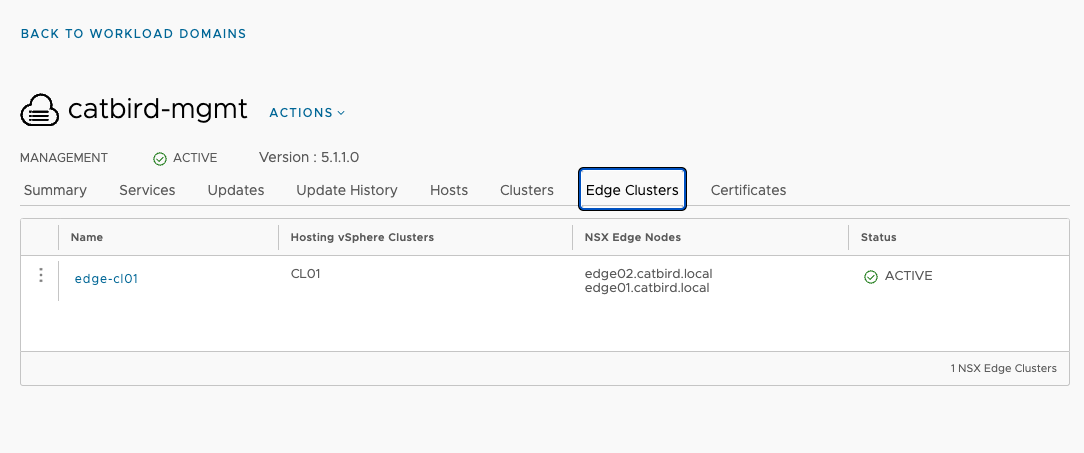1084x453 pixels.
Task: Go back to Workload Domains
Action: (x=133, y=33)
